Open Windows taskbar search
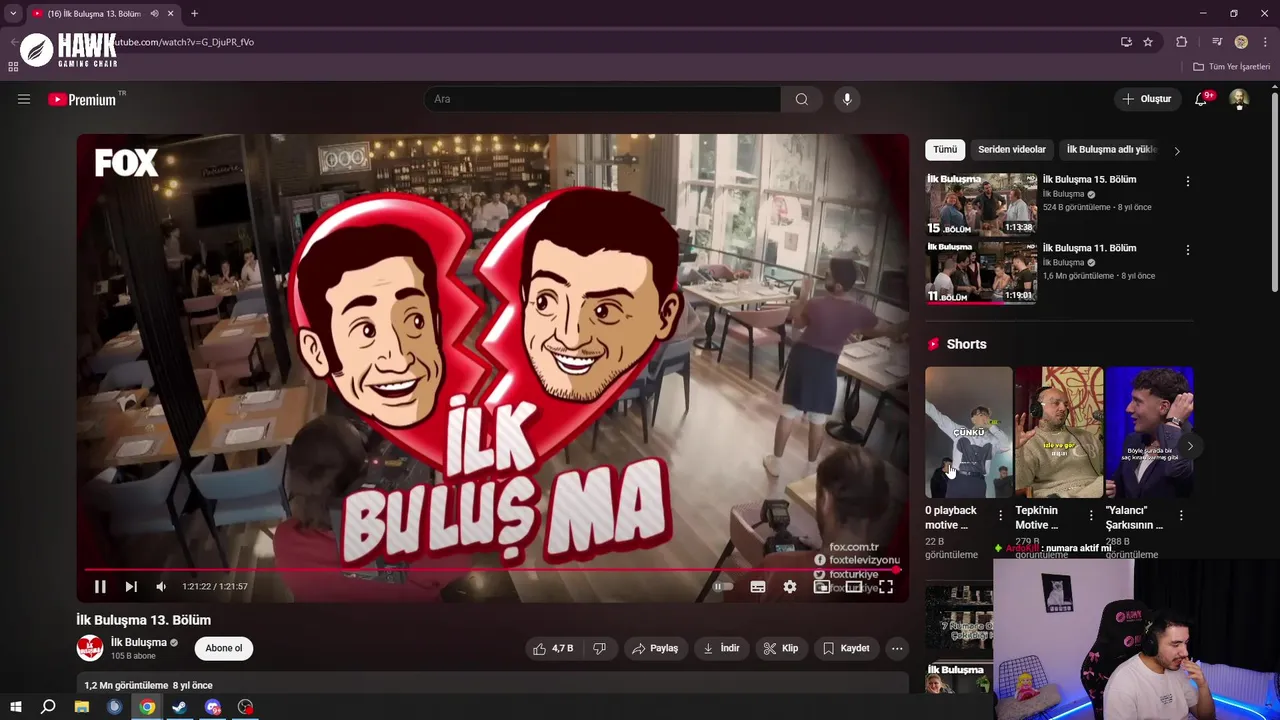The width and height of the screenshot is (1280, 720). click(x=48, y=707)
